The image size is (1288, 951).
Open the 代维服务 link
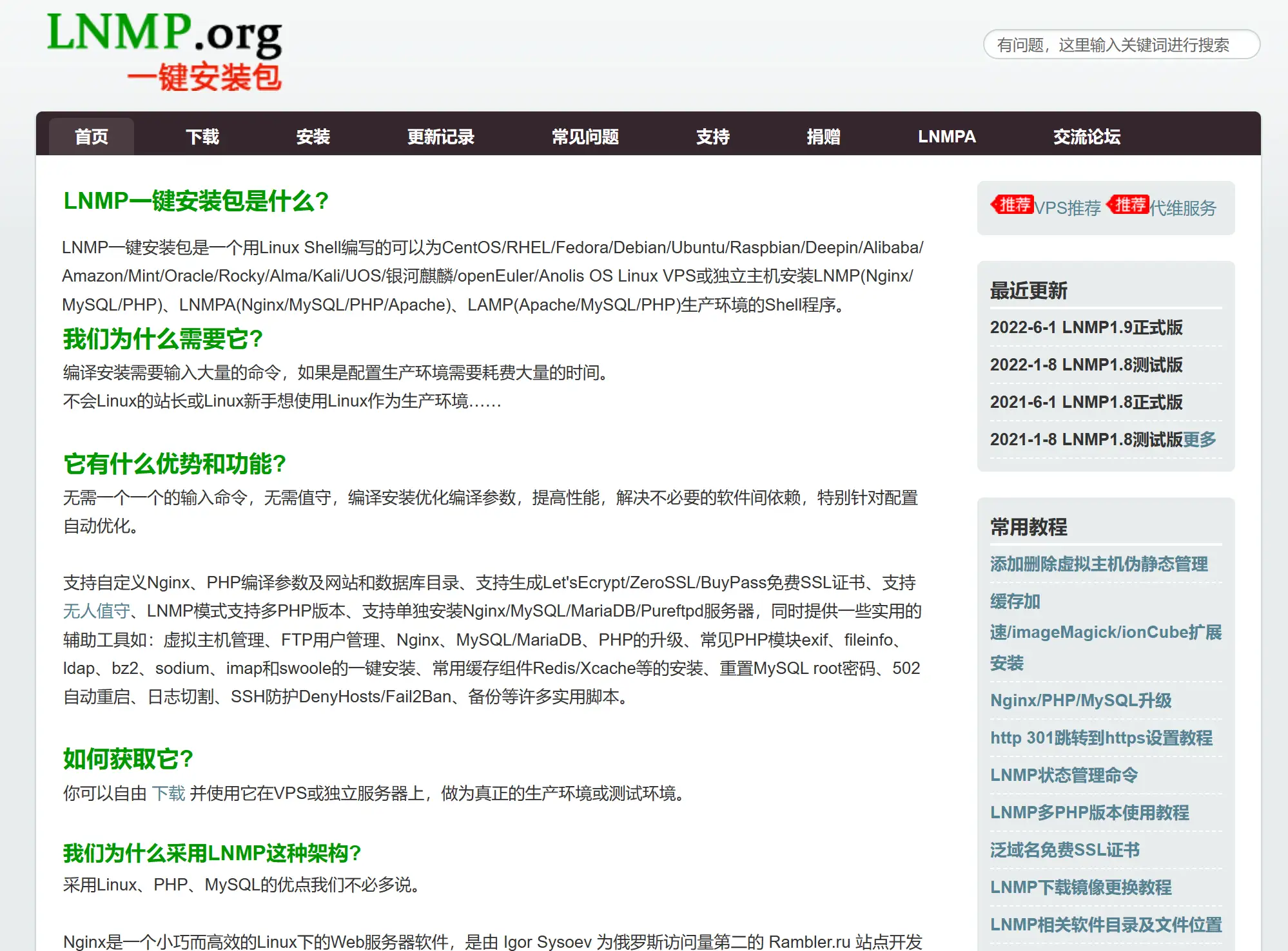tap(1184, 208)
